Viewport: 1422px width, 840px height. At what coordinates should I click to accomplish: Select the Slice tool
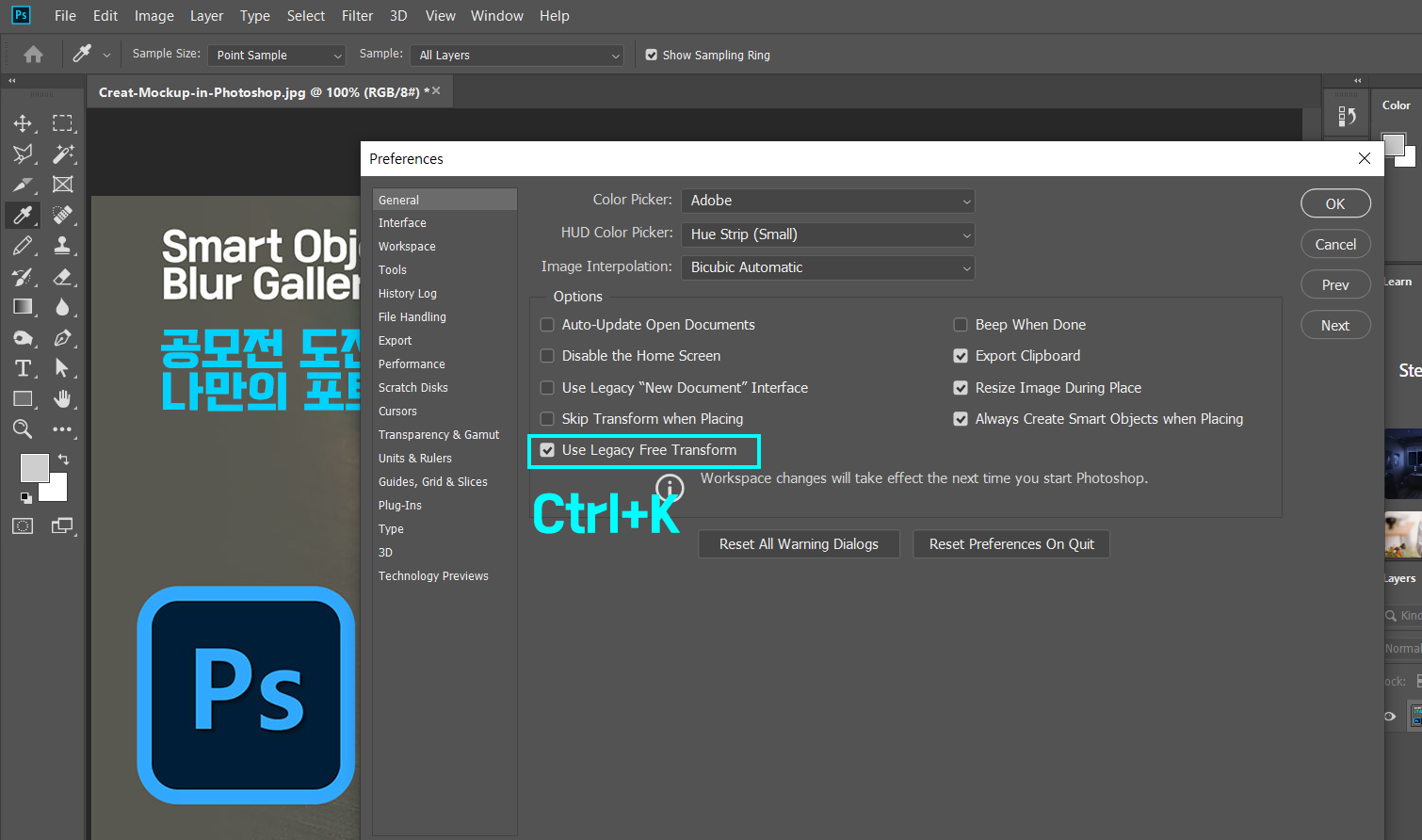coord(23,185)
